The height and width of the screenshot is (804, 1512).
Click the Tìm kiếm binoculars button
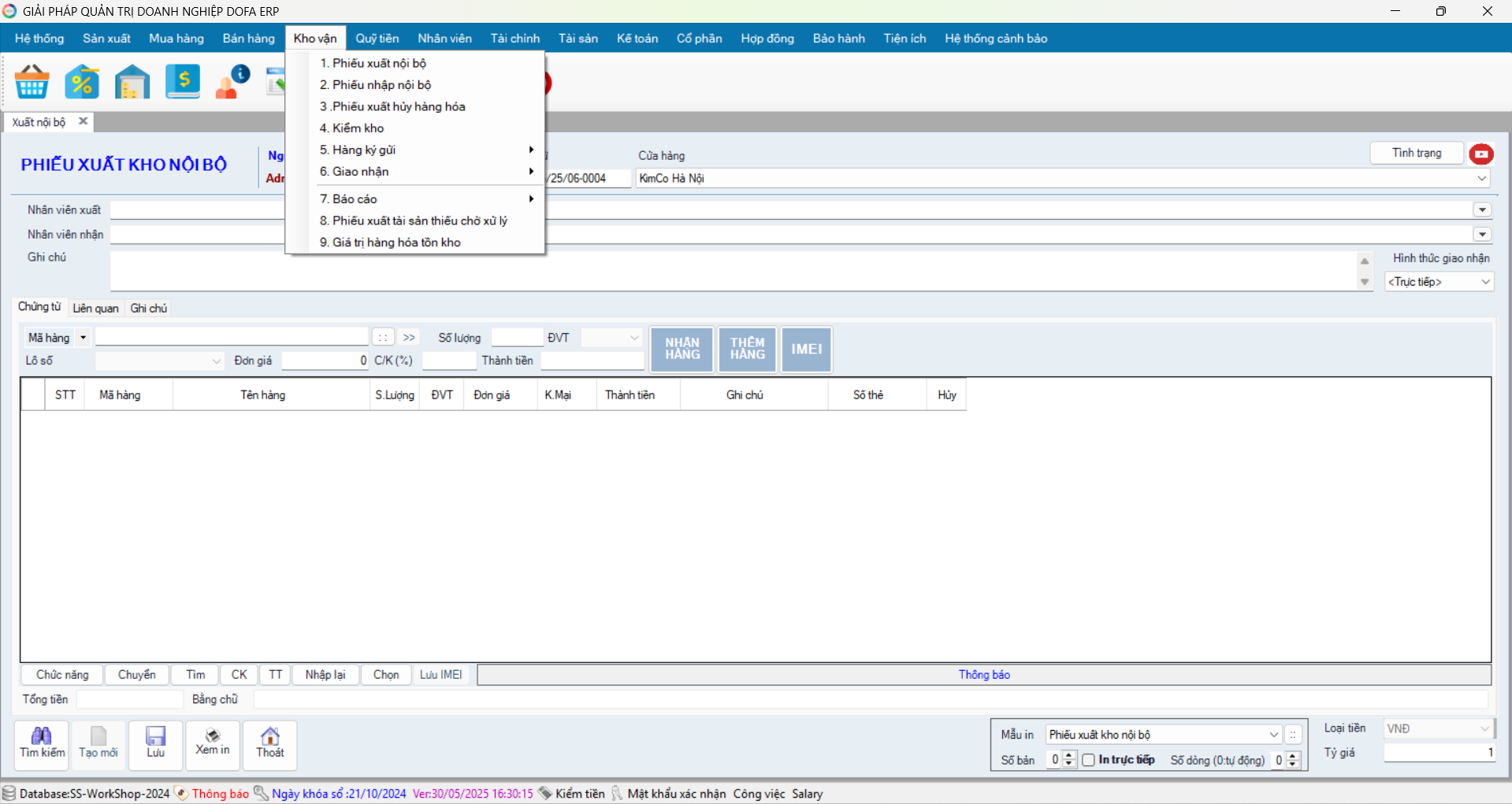pyautogui.click(x=42, y=744)
